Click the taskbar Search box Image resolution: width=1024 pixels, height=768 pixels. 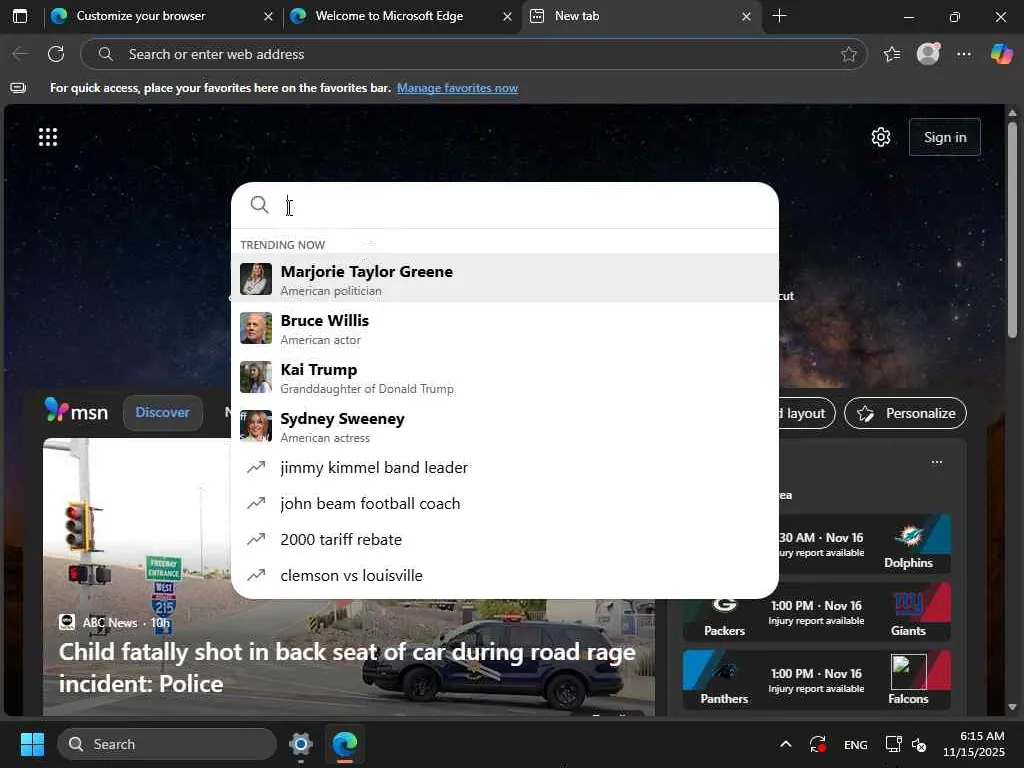(x=167, y=744)
